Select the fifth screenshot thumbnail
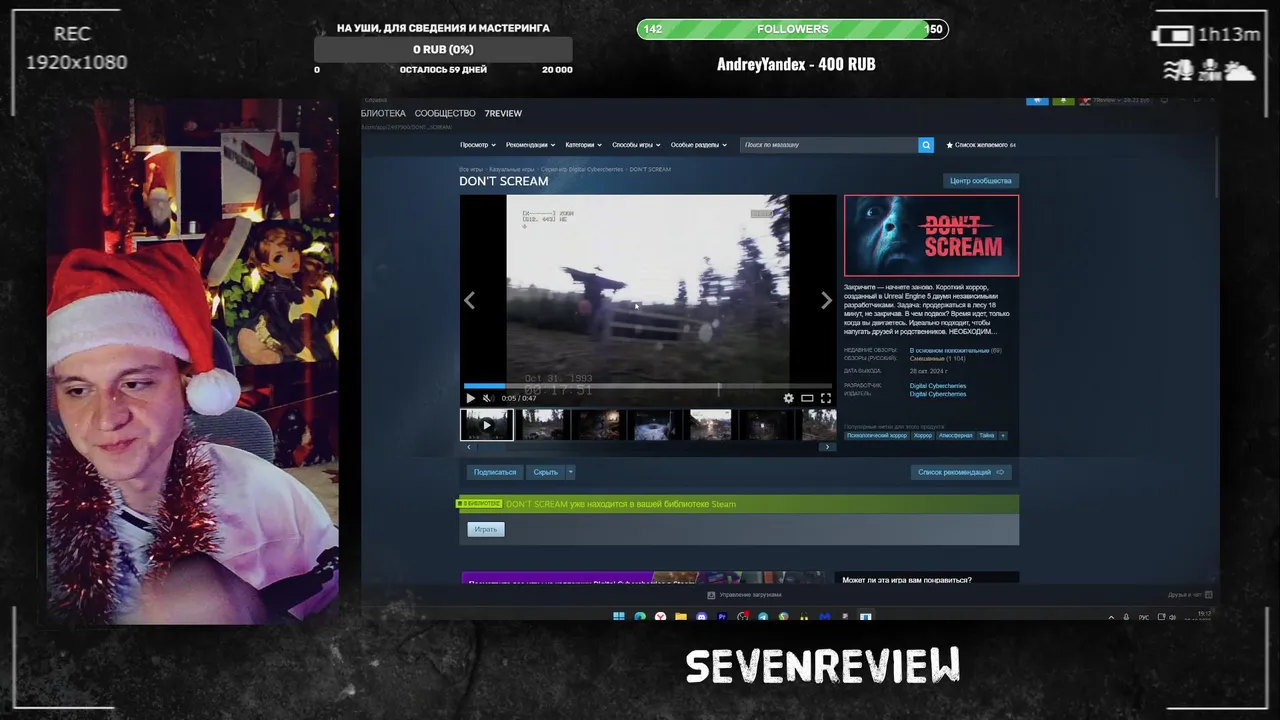Screen dimensions: 1280x720 coord(710,424)
